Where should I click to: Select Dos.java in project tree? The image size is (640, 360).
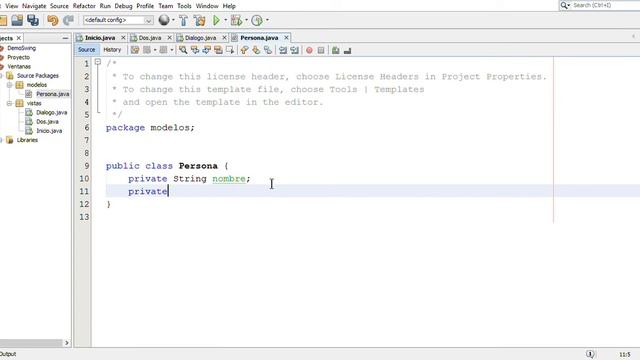[47, 122]
